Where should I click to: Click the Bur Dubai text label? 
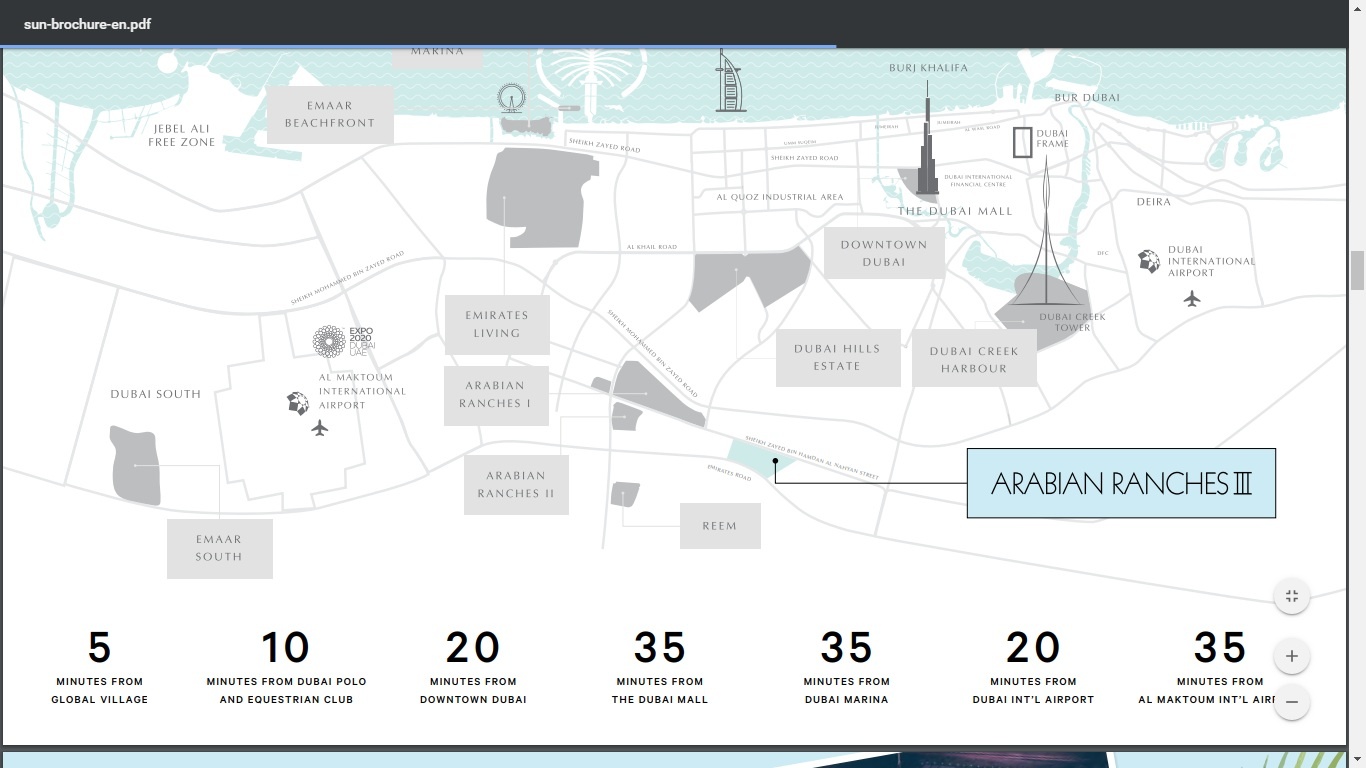pyautogui.click(x=1087, y=98)
